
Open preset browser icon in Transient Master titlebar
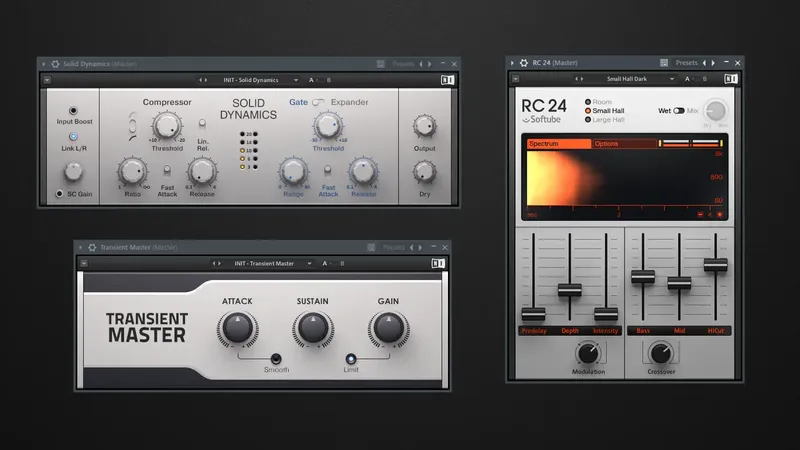[x=371, y=247]
